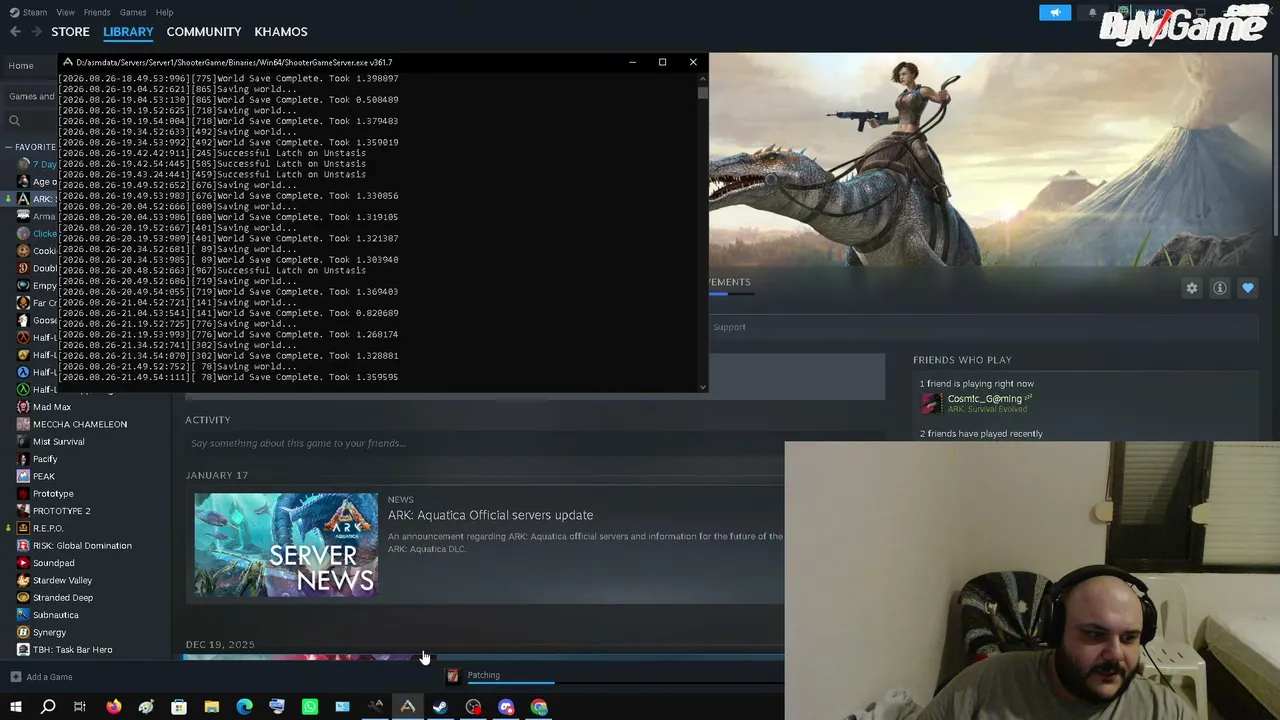This screenshot has width=1280, height=720.
Task: Open the KHAMOS profile tab
Action: click(x=281, y=32)
